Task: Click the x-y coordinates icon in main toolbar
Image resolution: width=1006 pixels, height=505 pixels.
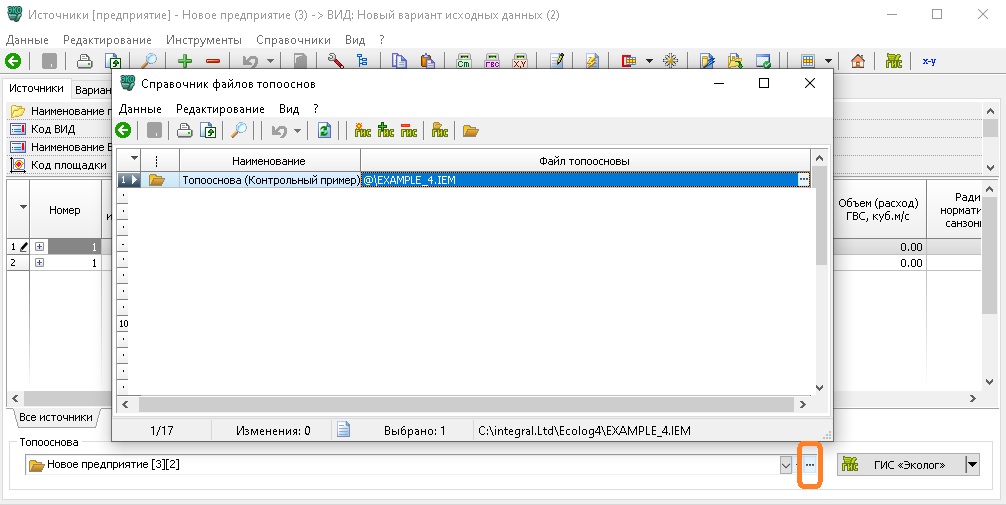Action: click(x=929, y=60)
